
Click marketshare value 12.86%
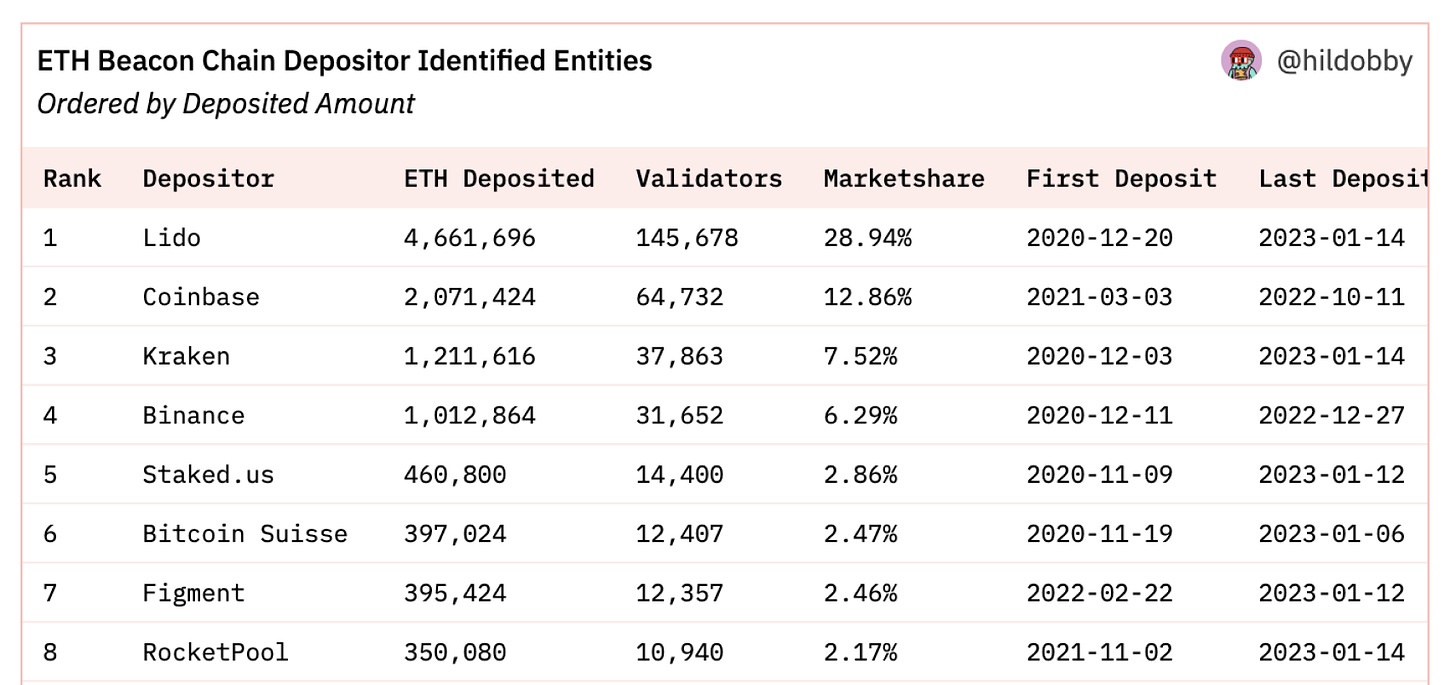coord(868,297)
